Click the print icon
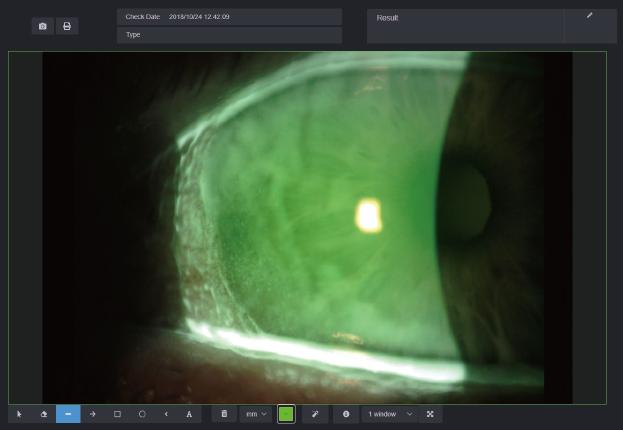The height and width of the screenshot is (430, 623). [67, 26]
